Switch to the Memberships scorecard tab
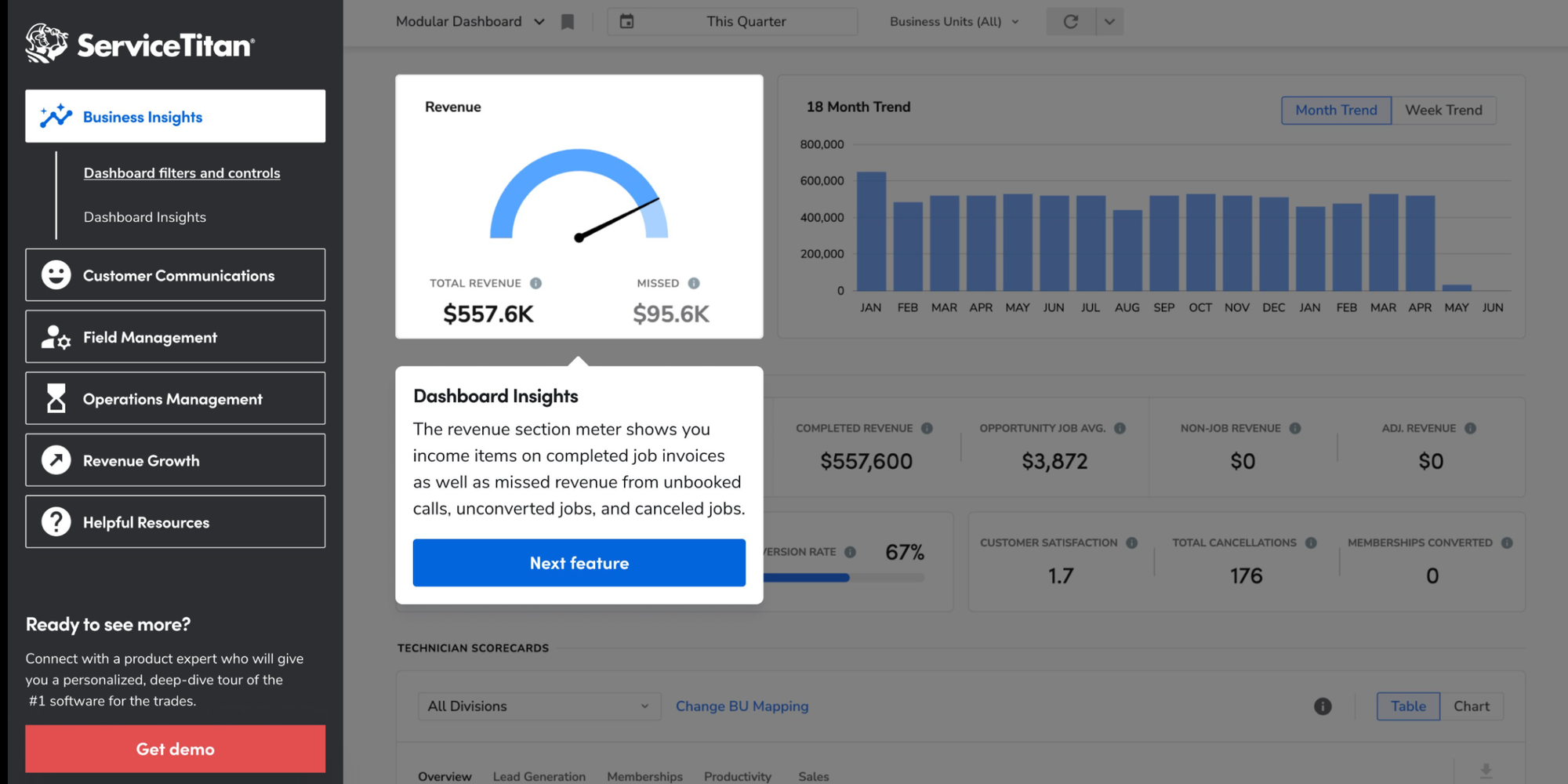The height and width of the screenshot is (784, 1568). 644,776
